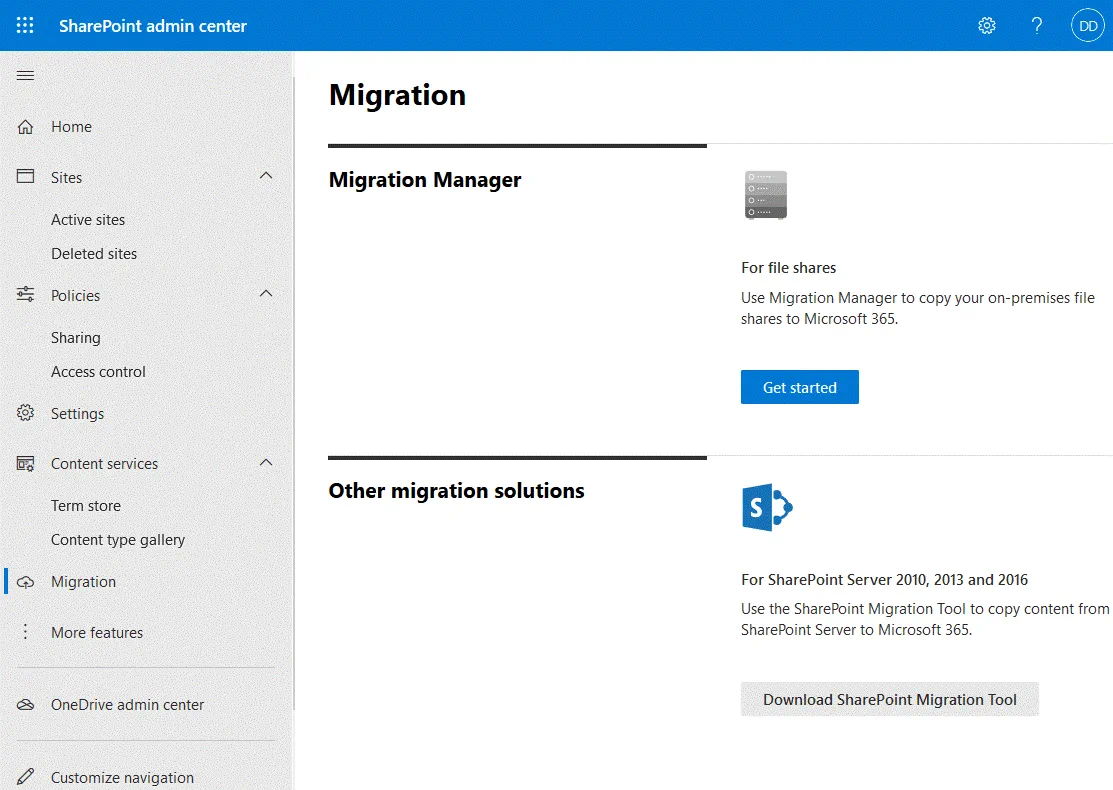Screen dimensions: 1113x790
Task: Click the file share server icon
Action: click(x=764, y=195)
